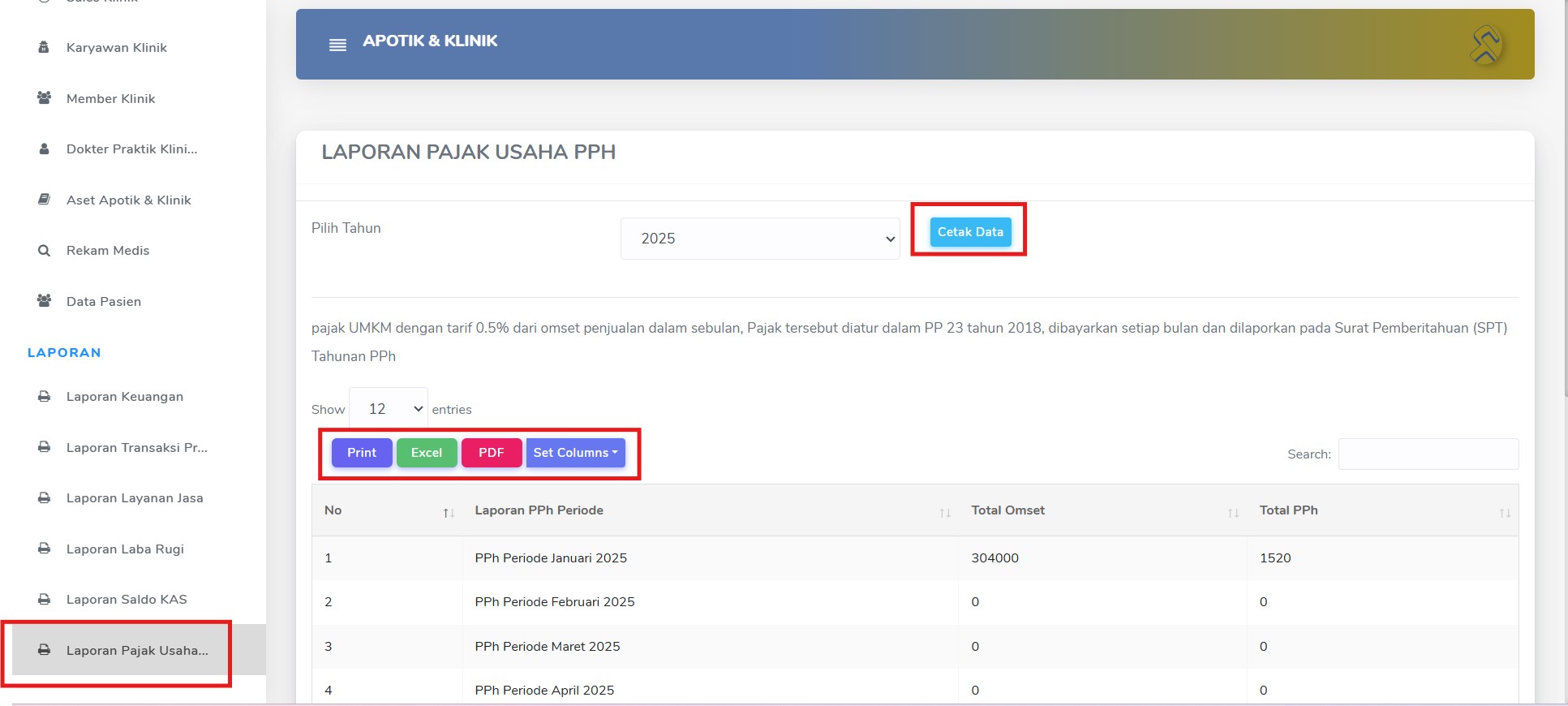
Task: Open Dokter Praktik Klinik sidebar entry
Action: tap(132, 149)
